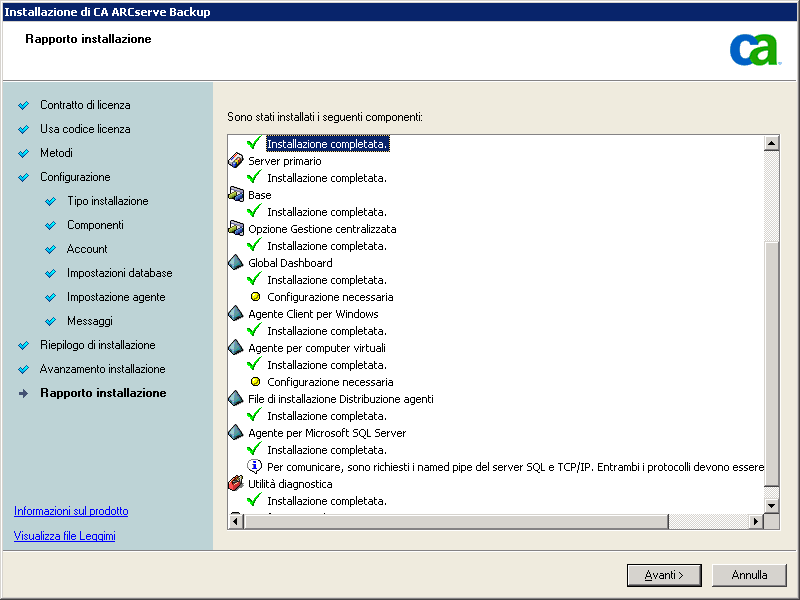Click the Server primario component icon
The width and height of the screenshot is (800, 600).
pyautogui.click(x=237, y=160)
